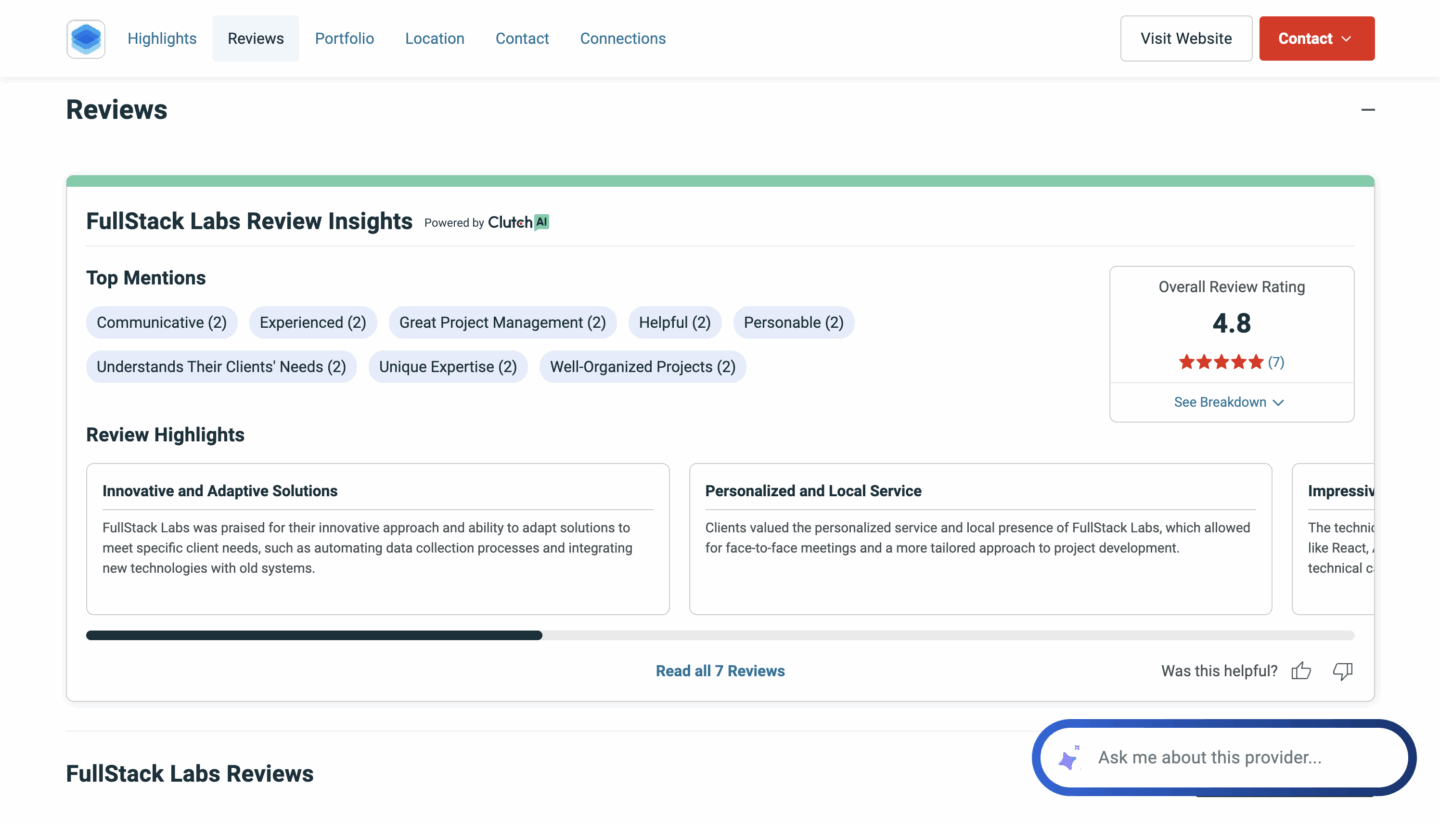Pick Well-Organized Projects (2) tag

pyautogui.click(x=643, y=366)
